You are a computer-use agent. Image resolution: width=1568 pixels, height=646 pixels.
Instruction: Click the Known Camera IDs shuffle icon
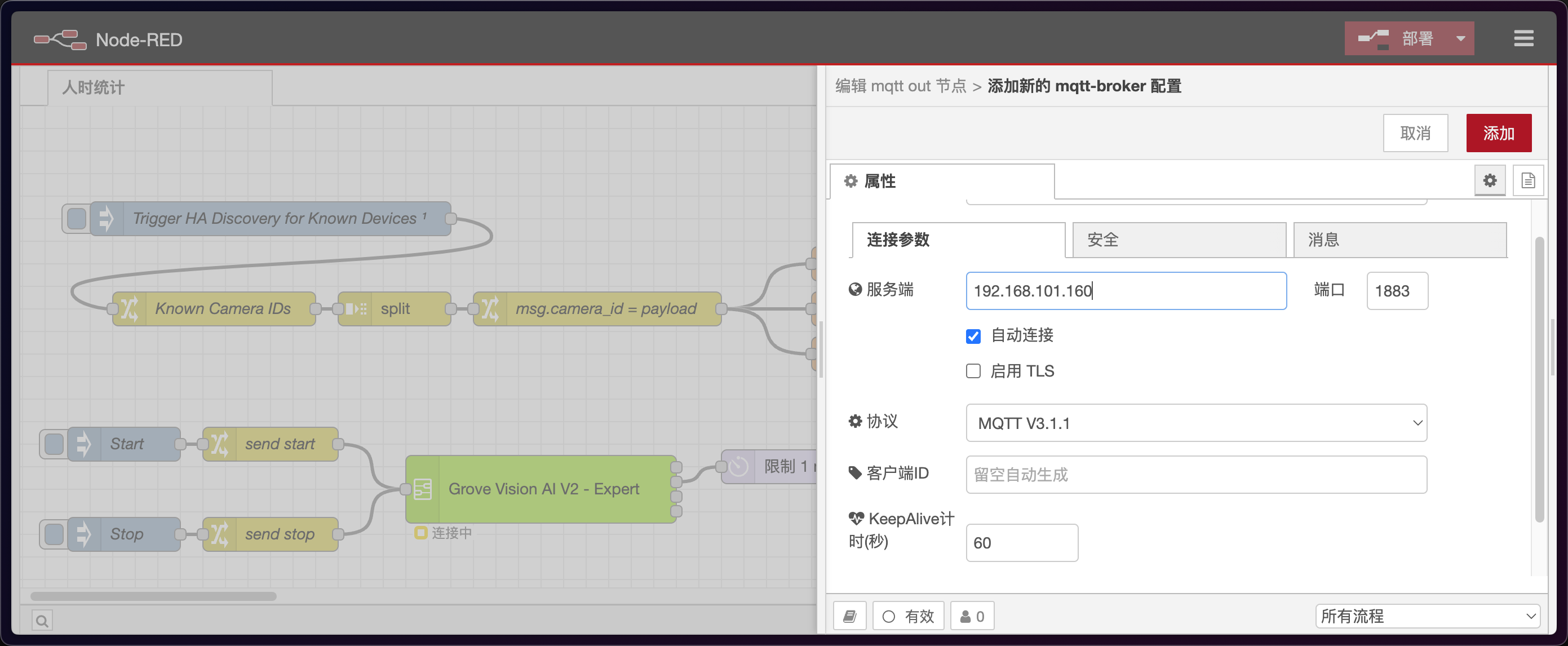(129, 309)
